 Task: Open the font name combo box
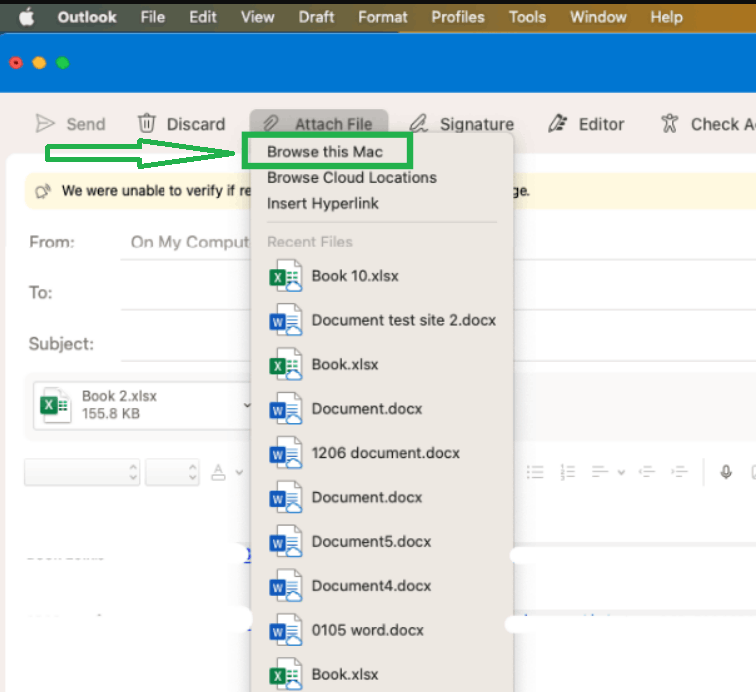(82, 472)
